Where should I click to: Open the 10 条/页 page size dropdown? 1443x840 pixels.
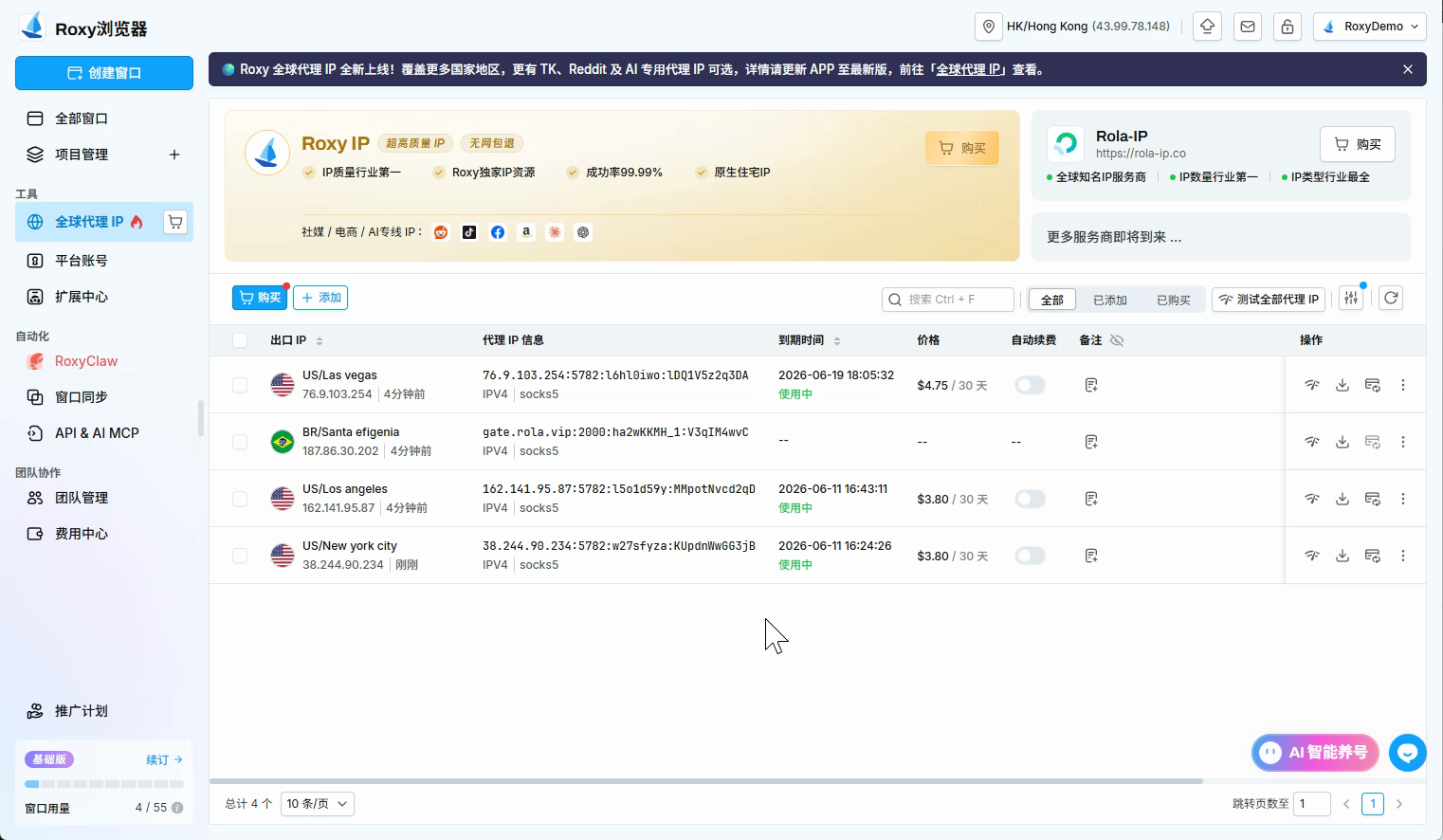click(318, 804)
